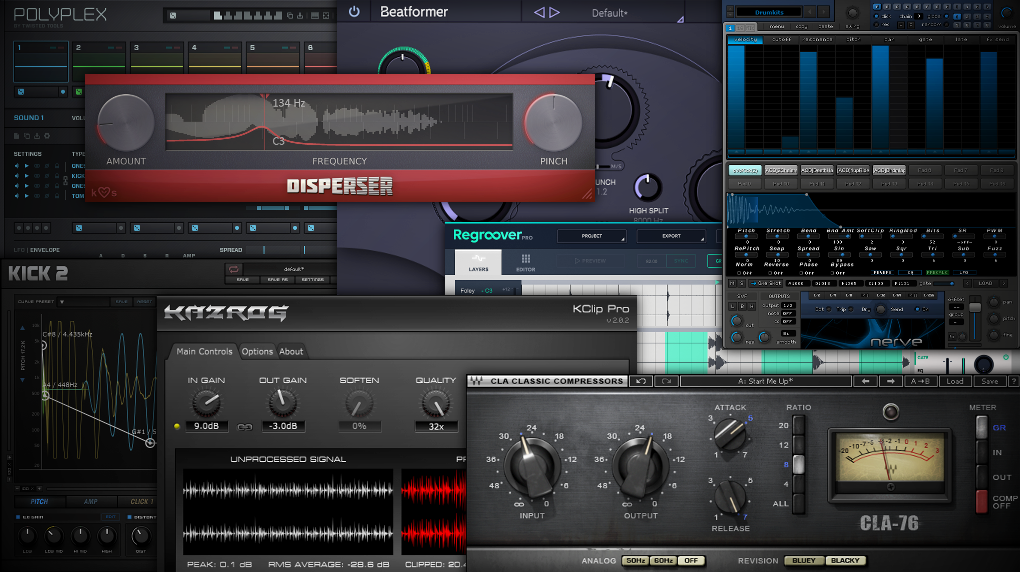Go to next Beatformer preset arrow
The height and width of the screenshot is (572, 1020).
(554, 12)
